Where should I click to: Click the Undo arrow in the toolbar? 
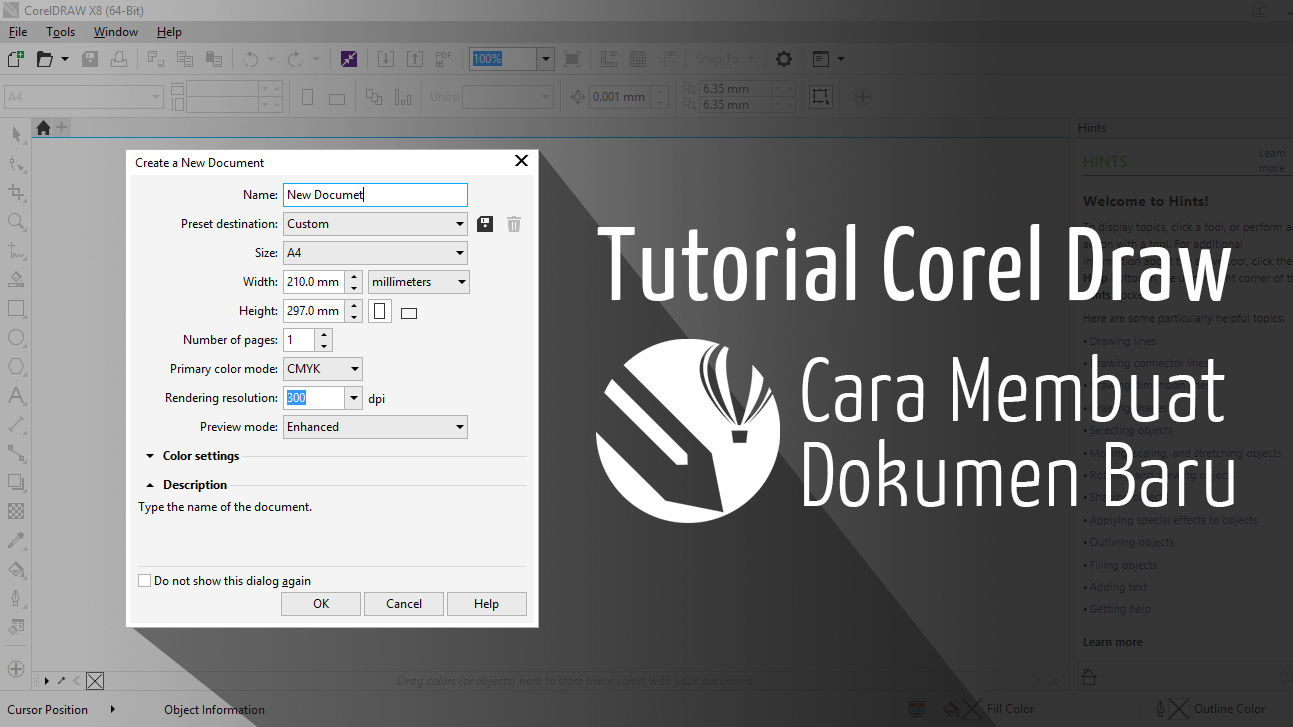[250, 59]
